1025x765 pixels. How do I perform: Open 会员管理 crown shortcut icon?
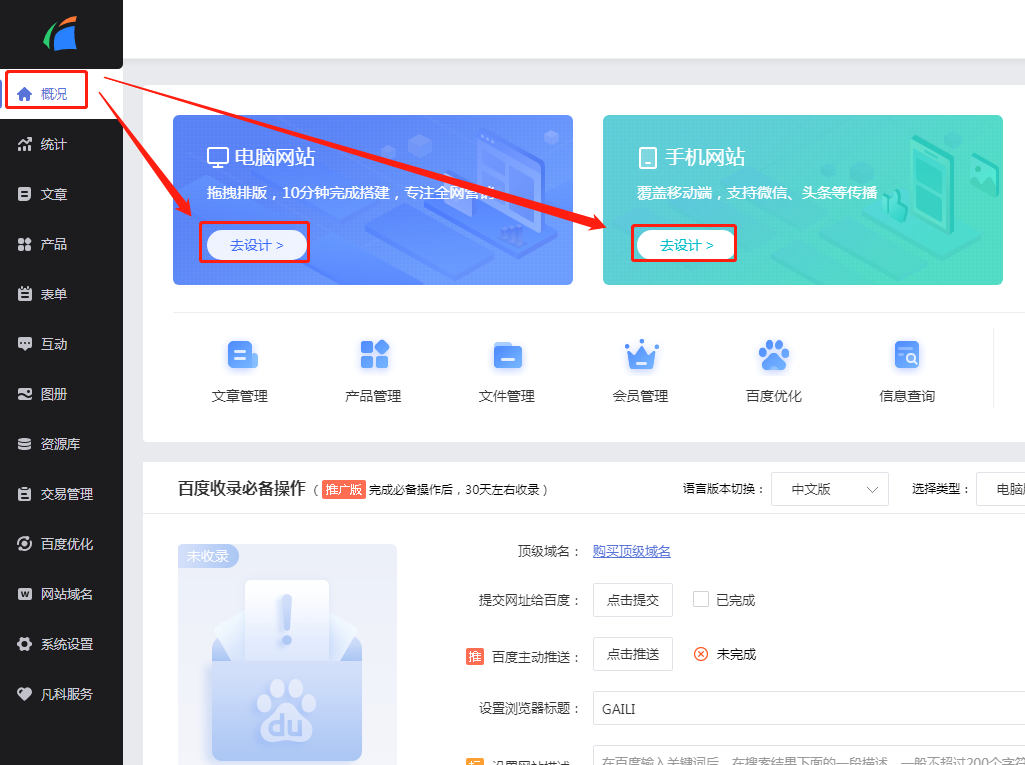click(x=641, y=354)
